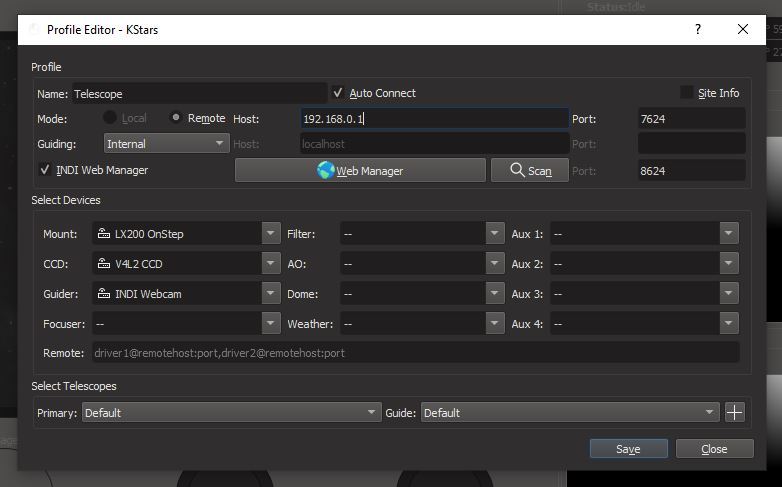Open the Aux 3 dropdown
The image size is (782, 487).
tap(729, 293)
